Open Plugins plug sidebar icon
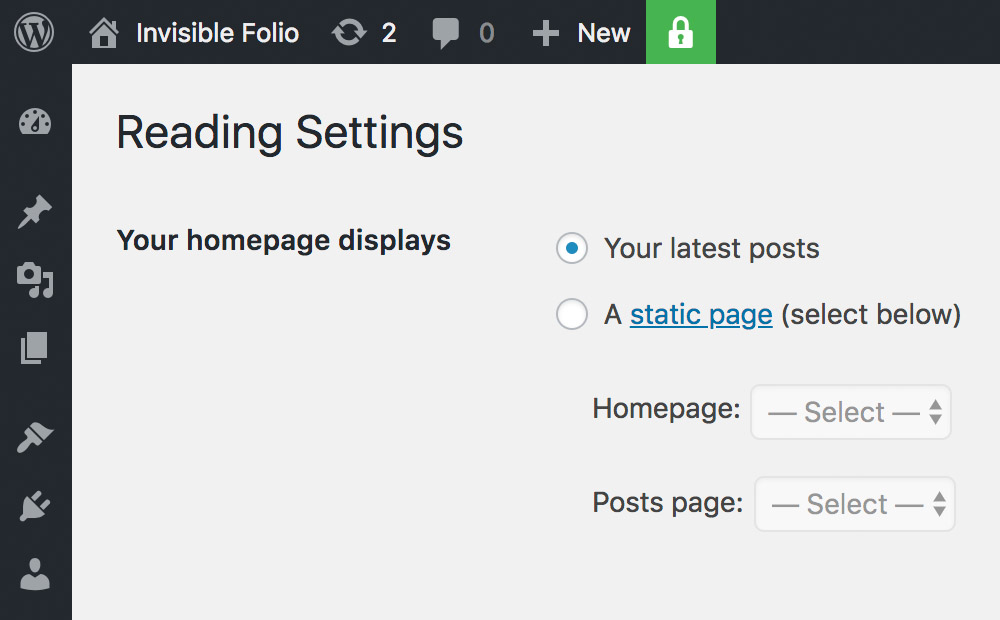The height and width of the screenshot is (620, 1000). coord(35,507)
